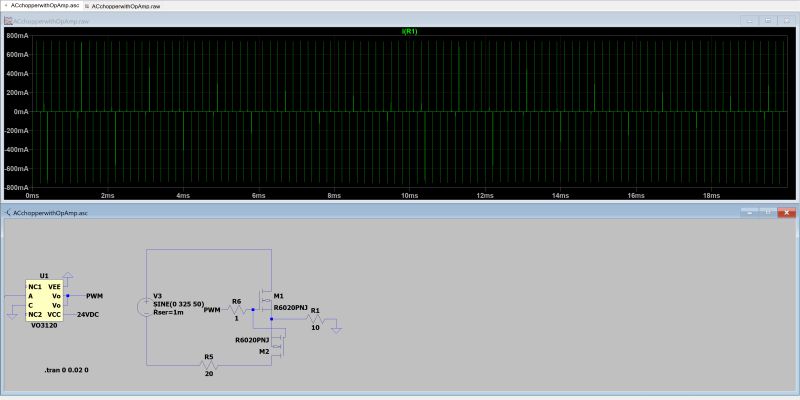Click the junction dot at U1 Vo output
This screenshot has height=400, width=800.
coord(67,295)
